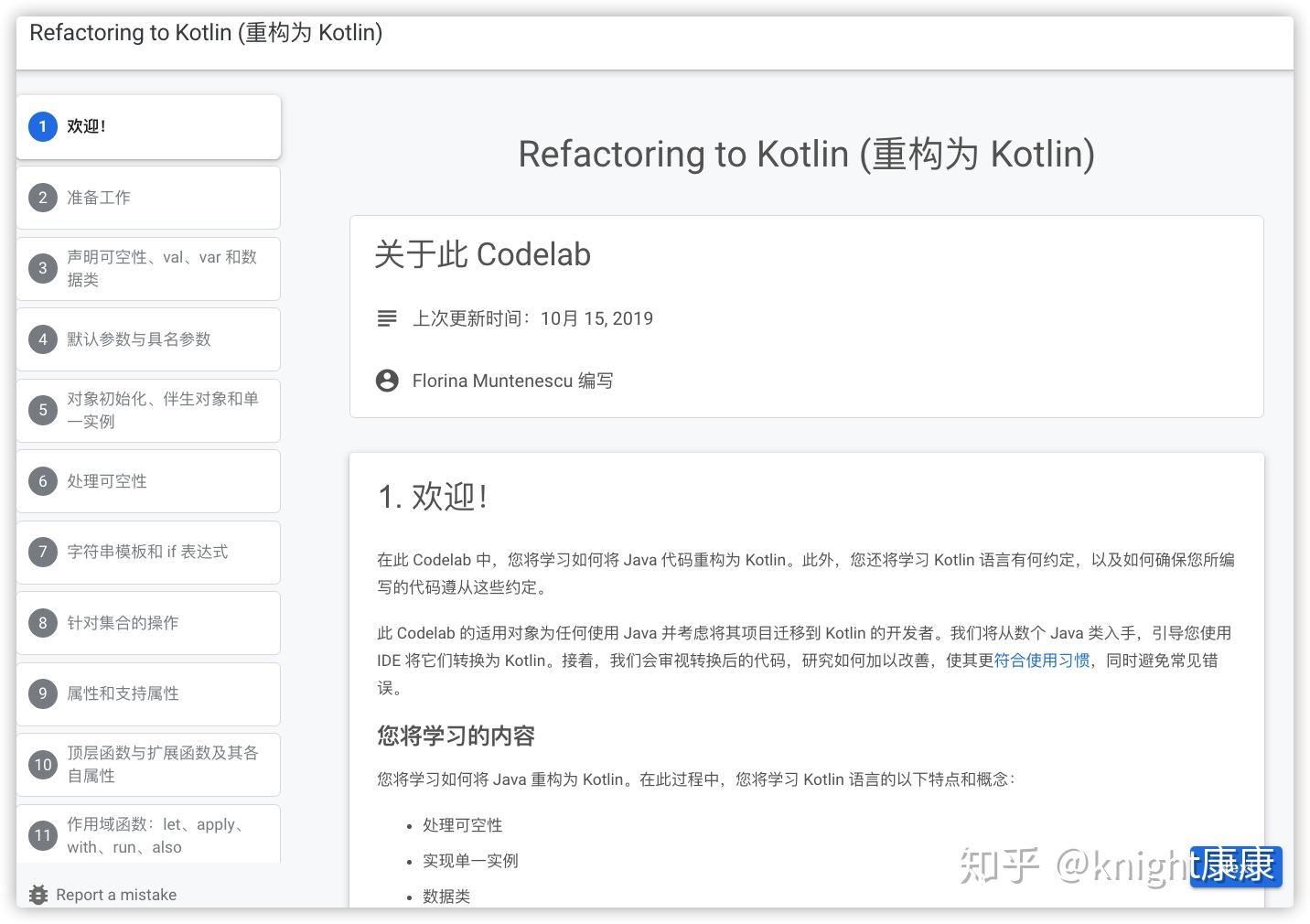Select step 11 作用域函数 section
1310x924 pixels.
tap(156, 835)
